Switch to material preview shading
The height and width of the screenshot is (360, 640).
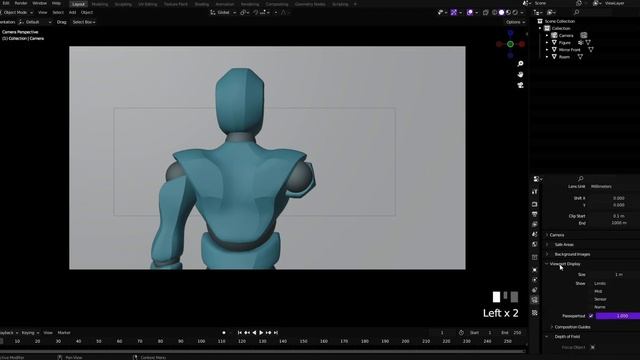click(x=508, y=13)
